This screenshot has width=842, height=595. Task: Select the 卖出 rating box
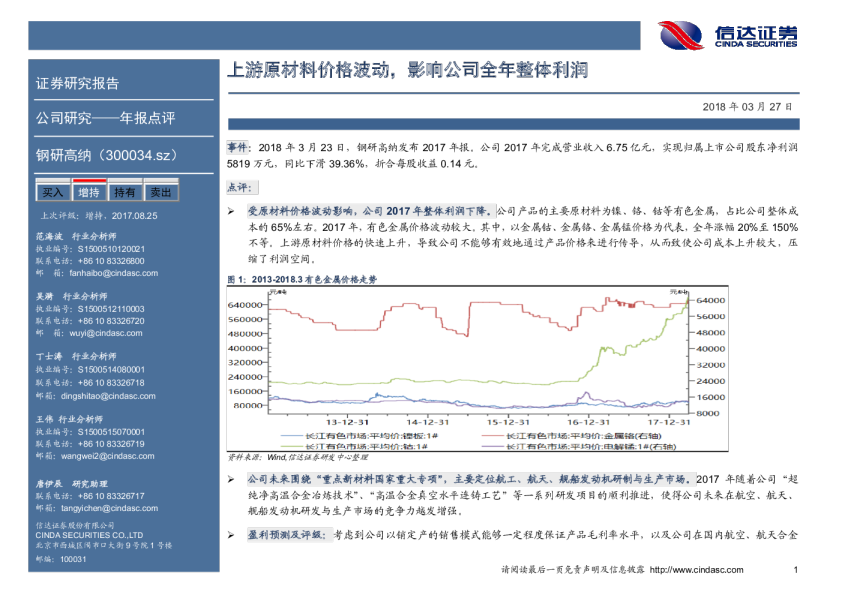(160, 192)
